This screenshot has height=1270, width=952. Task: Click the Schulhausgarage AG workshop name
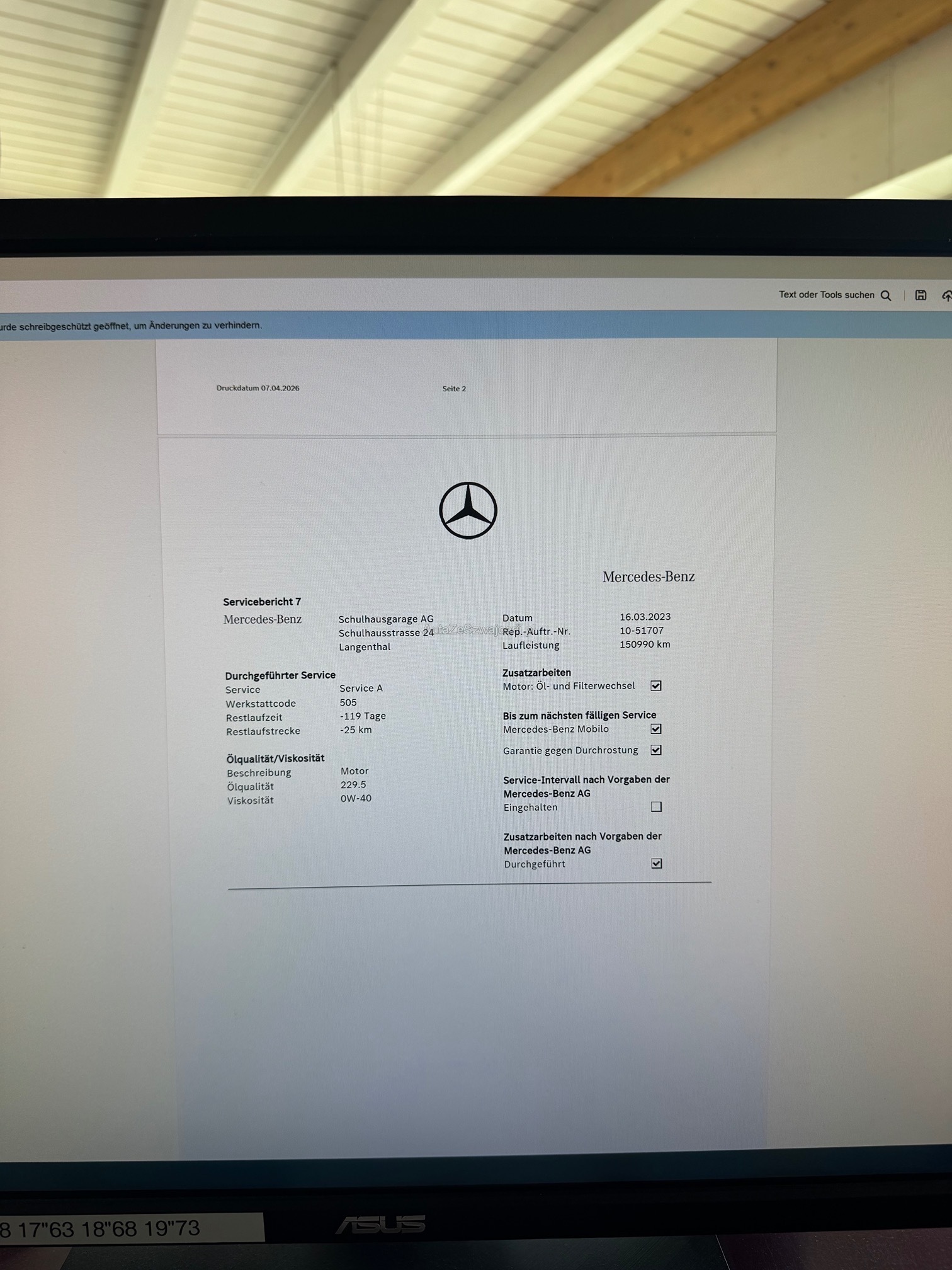point(385,619)
